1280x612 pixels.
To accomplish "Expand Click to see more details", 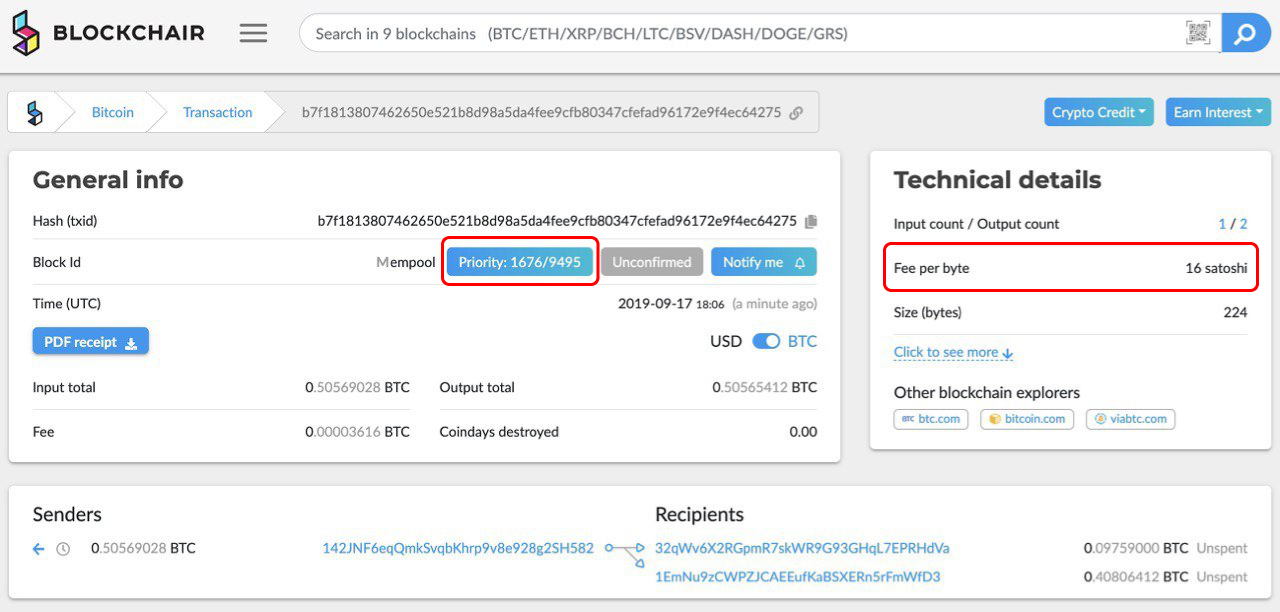I will (953, 353).
